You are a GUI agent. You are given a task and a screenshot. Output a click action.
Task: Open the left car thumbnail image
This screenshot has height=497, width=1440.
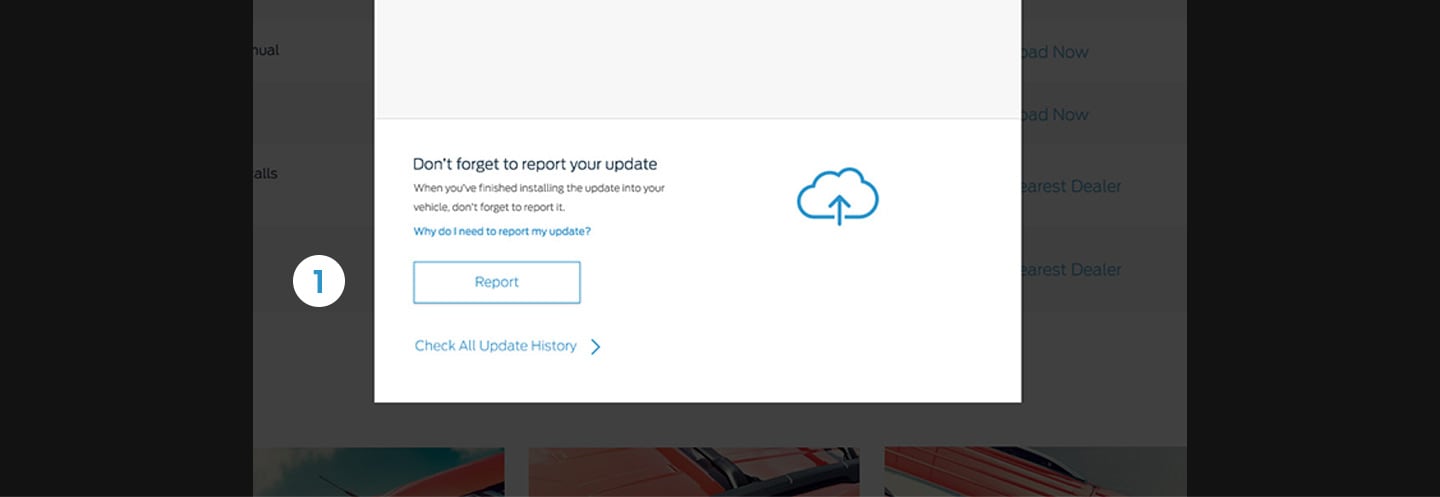378,472
